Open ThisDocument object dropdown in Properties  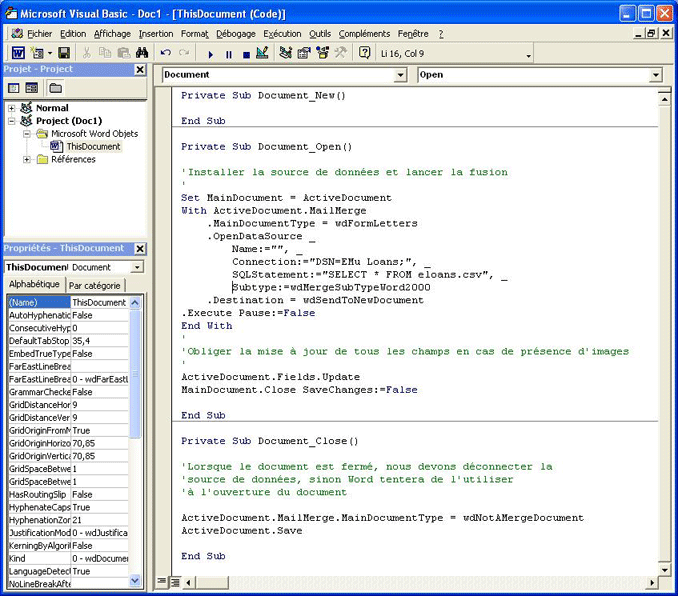click(137, 267)
